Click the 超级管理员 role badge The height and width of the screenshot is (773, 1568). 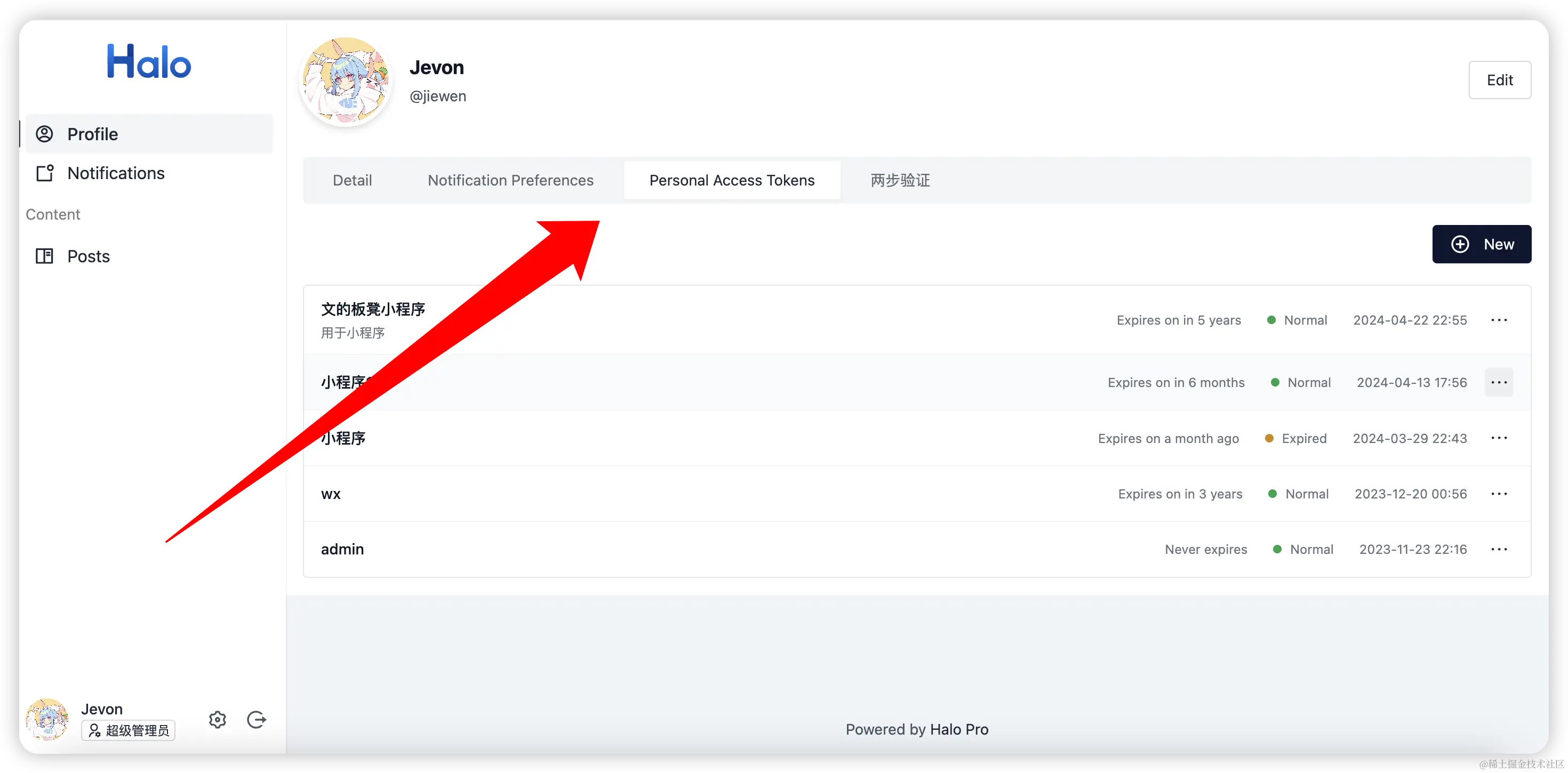pos(129,730)
